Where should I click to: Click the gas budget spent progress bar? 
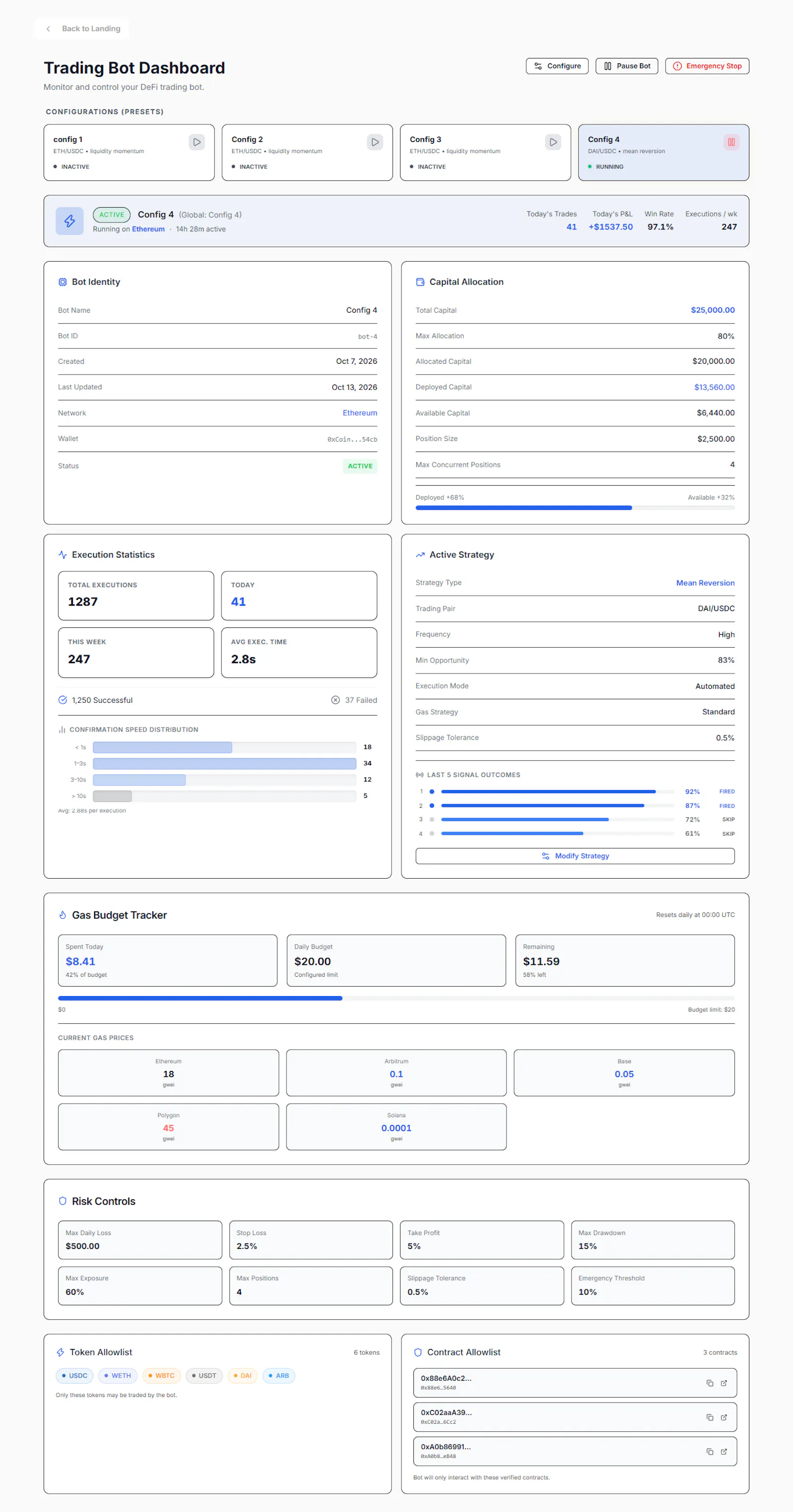click(x=396, y=998)
